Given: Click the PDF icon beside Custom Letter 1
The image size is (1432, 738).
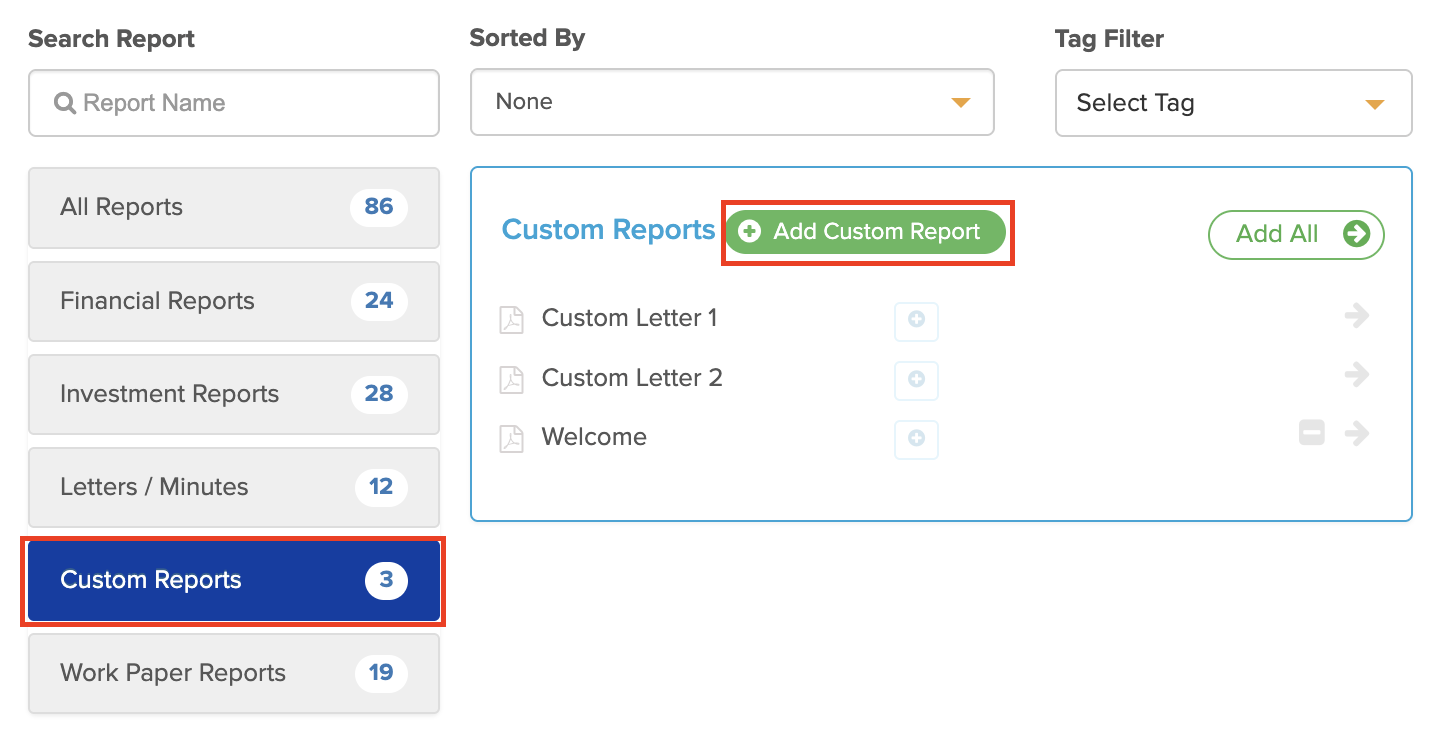Looking at the screenshot, I should coord(511,320).
